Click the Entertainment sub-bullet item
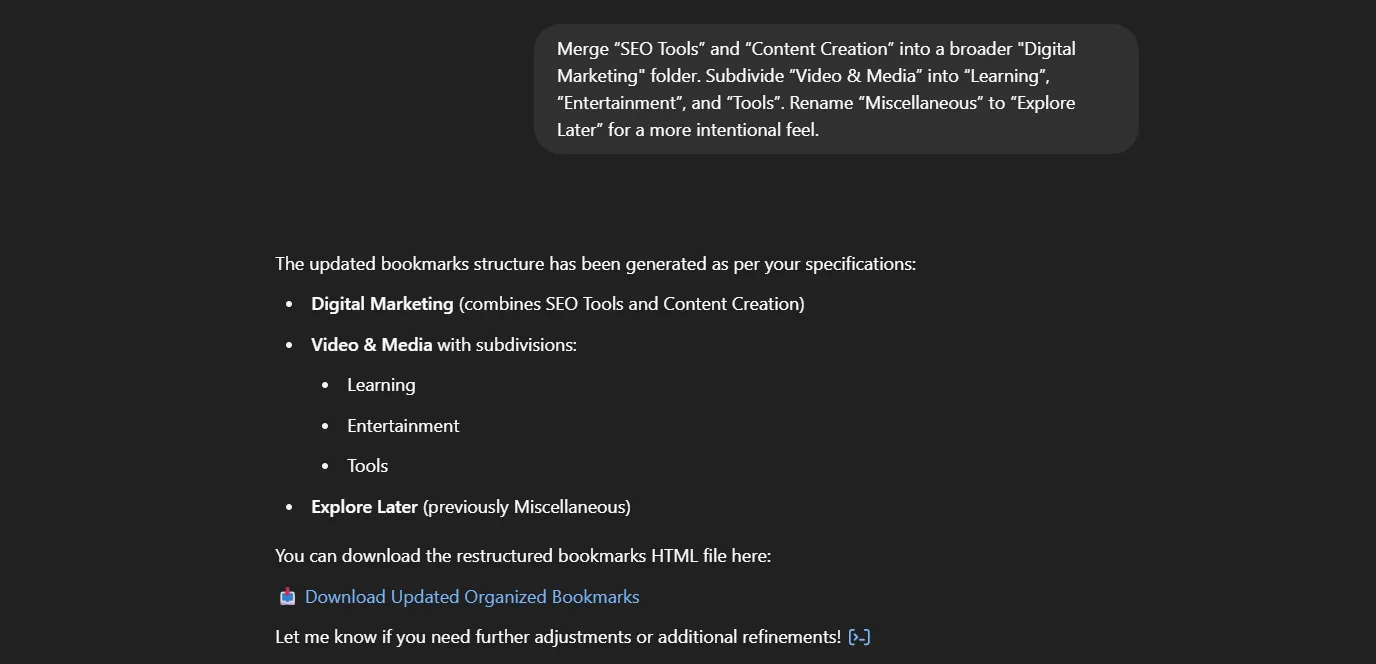The width and height of the screenshot is (1376, 664). point(403,425)
